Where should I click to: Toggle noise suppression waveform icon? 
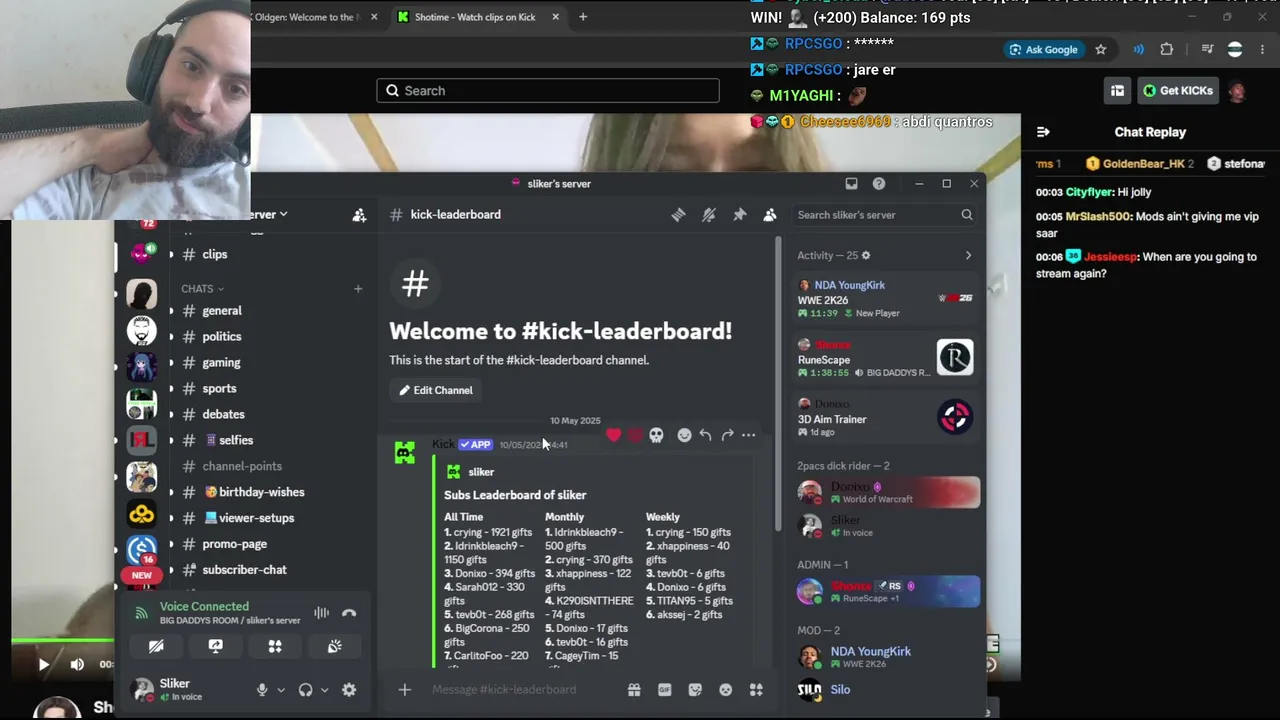pyautogui.click(x=321, y=613)
